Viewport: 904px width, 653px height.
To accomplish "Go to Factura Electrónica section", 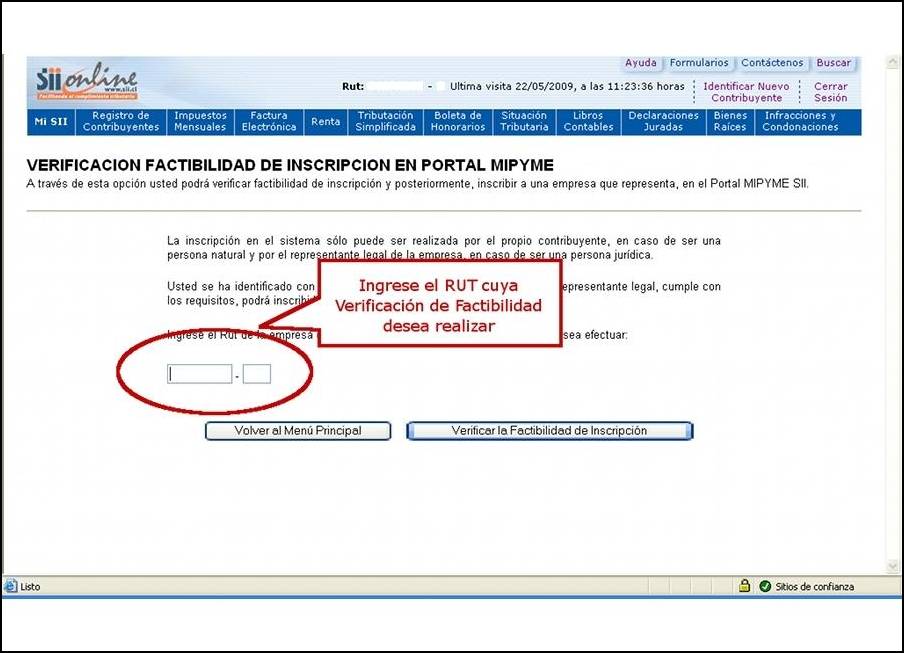I will coord(269,122).
